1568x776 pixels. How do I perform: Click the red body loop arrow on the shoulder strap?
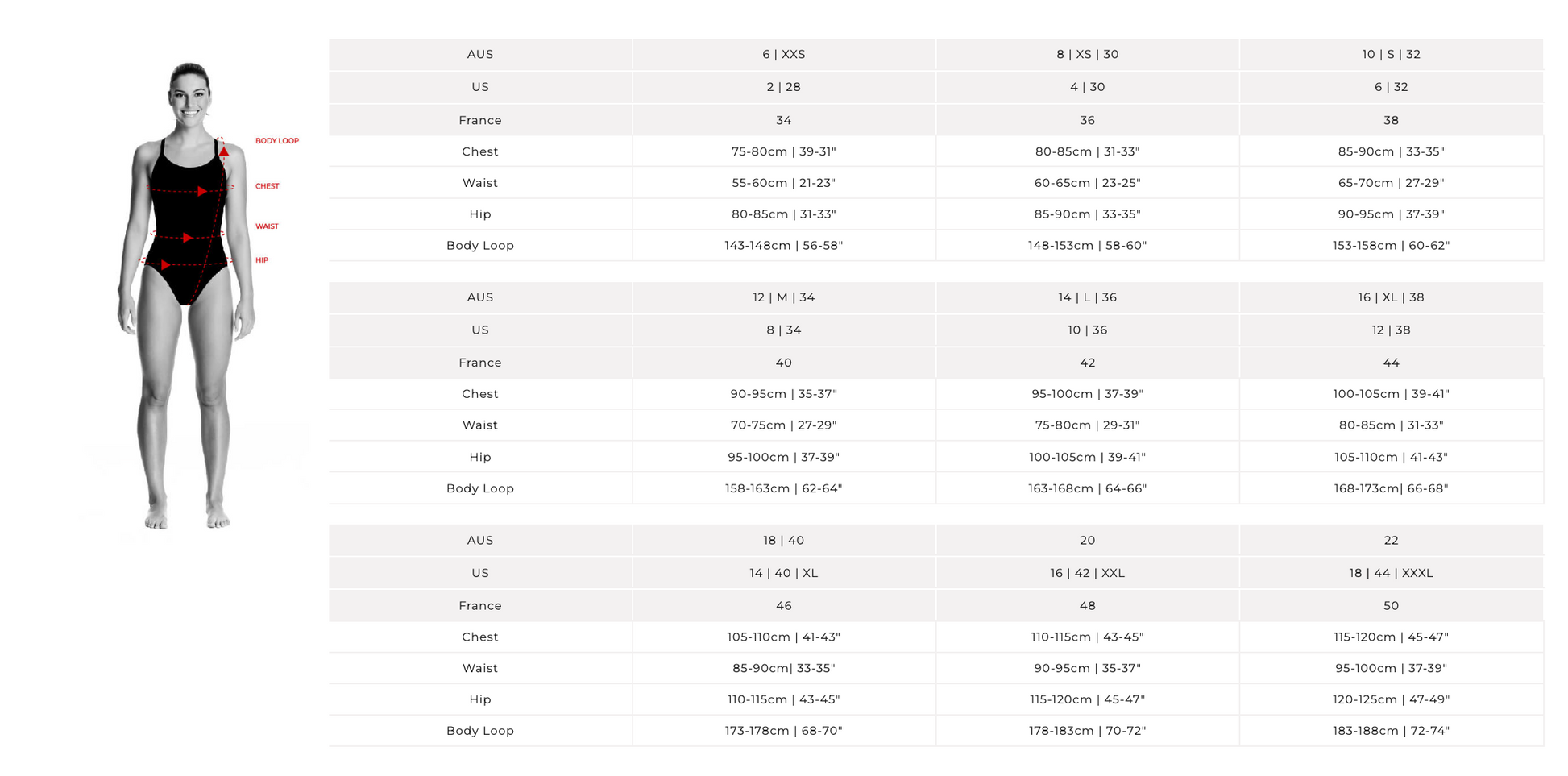click(224, 151)
